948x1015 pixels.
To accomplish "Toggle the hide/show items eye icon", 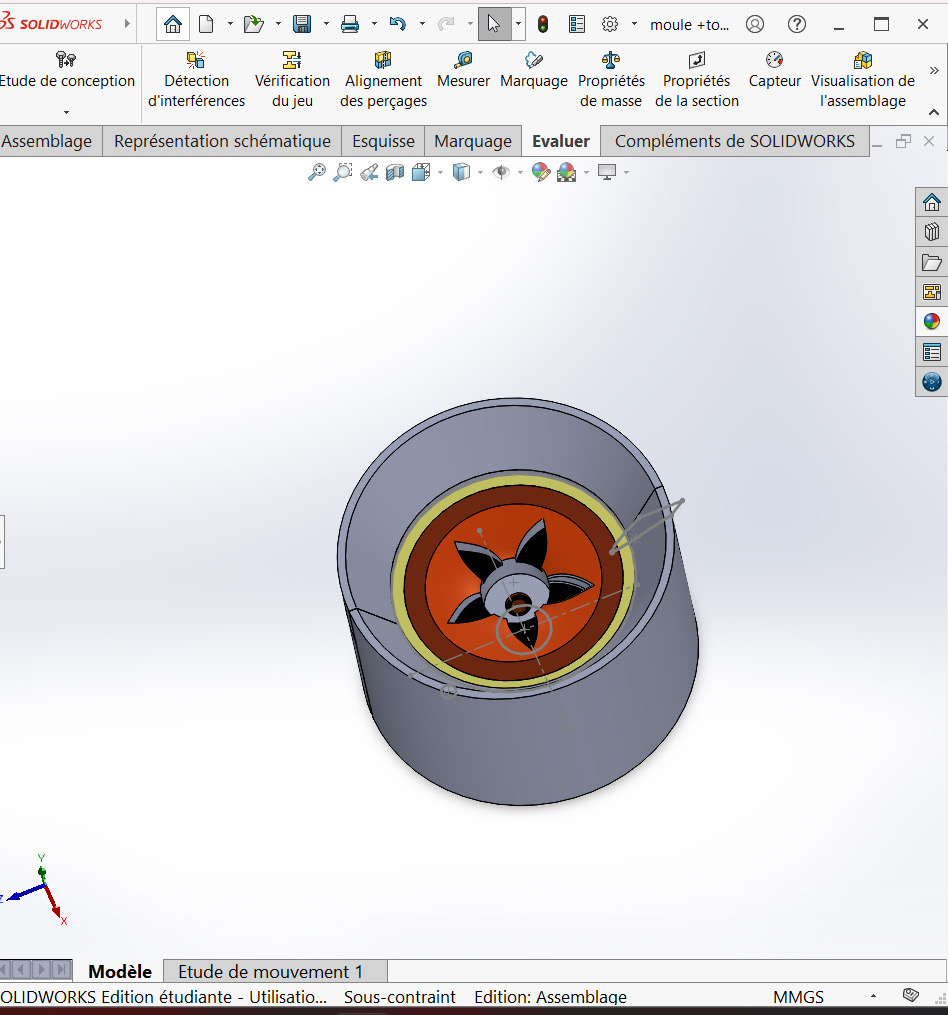I will pos(501,172).
